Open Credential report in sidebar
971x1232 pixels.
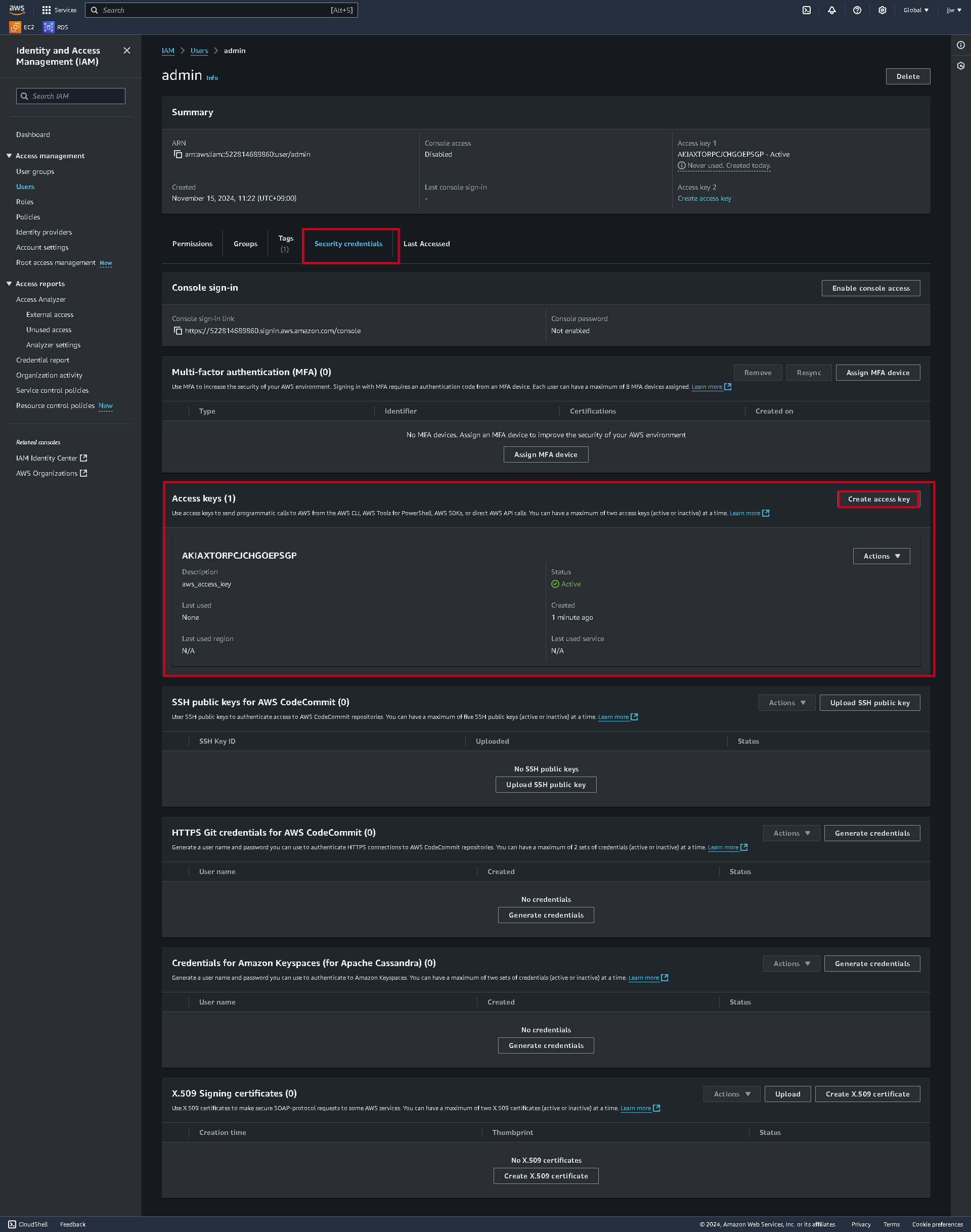click(x=42, y=360)
